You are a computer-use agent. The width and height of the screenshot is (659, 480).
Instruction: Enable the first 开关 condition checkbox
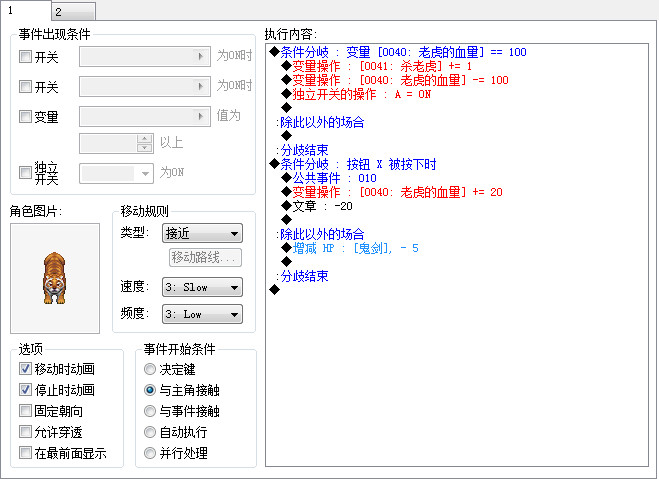click(x=26, y=57)
